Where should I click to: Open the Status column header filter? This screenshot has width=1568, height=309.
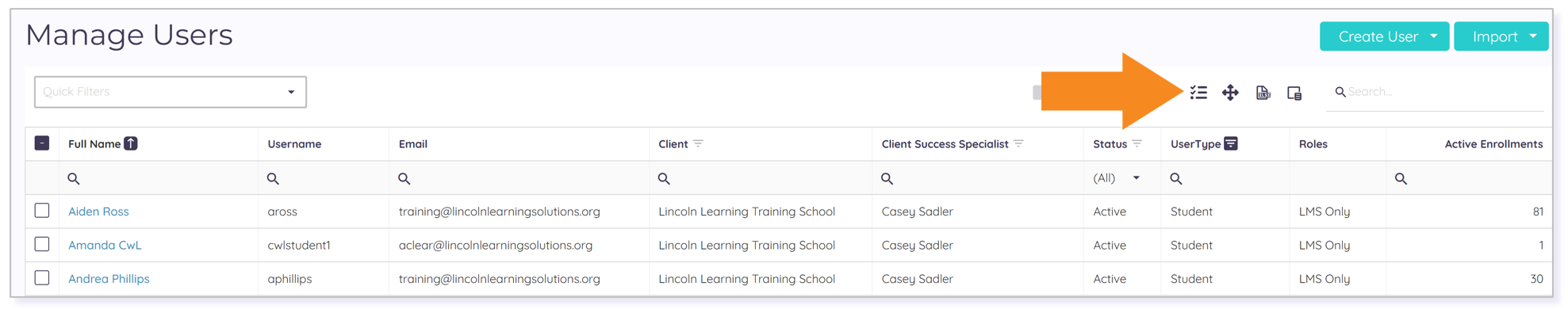(x=1137, y=143)
